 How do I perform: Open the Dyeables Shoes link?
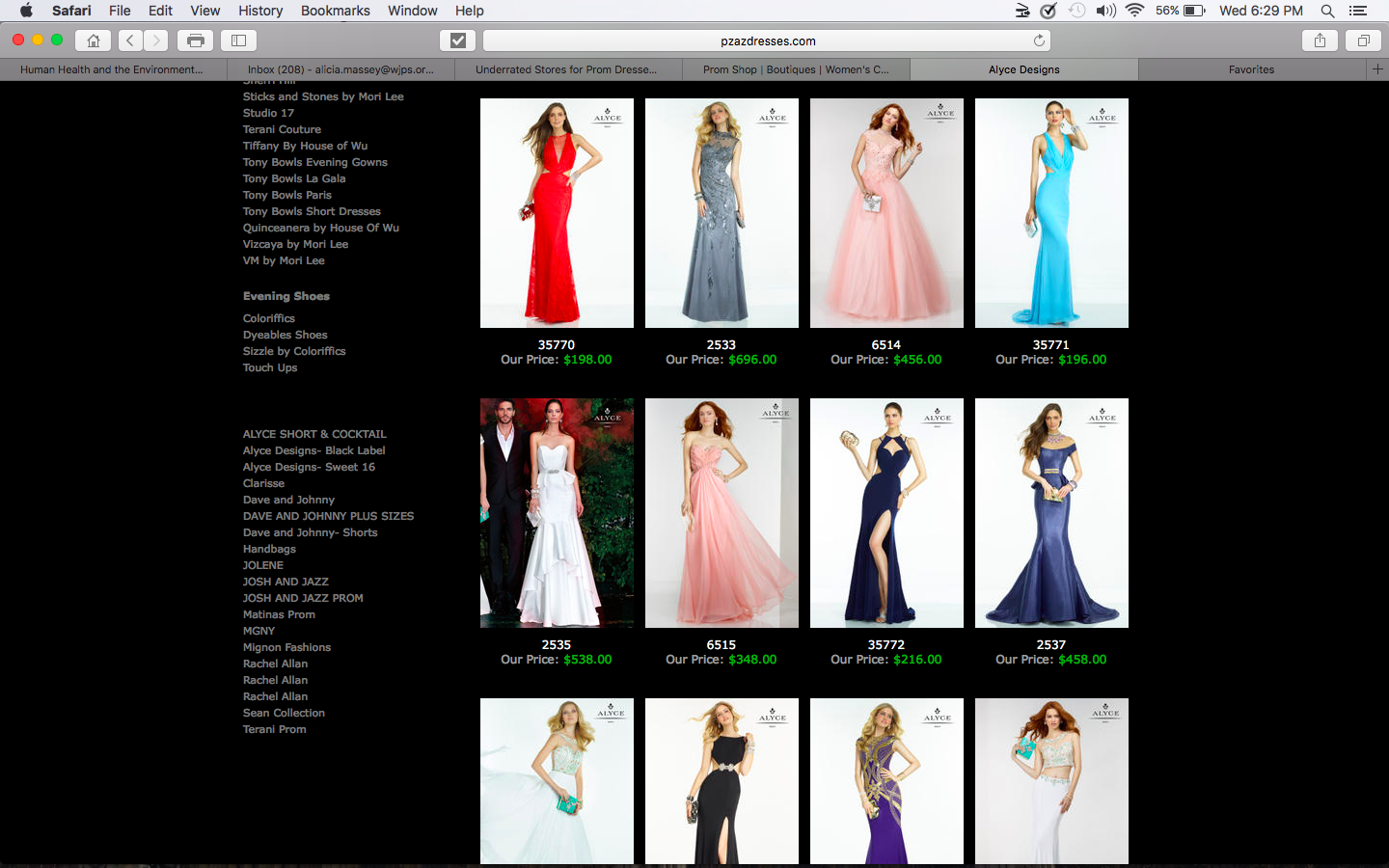click(286, 335)
